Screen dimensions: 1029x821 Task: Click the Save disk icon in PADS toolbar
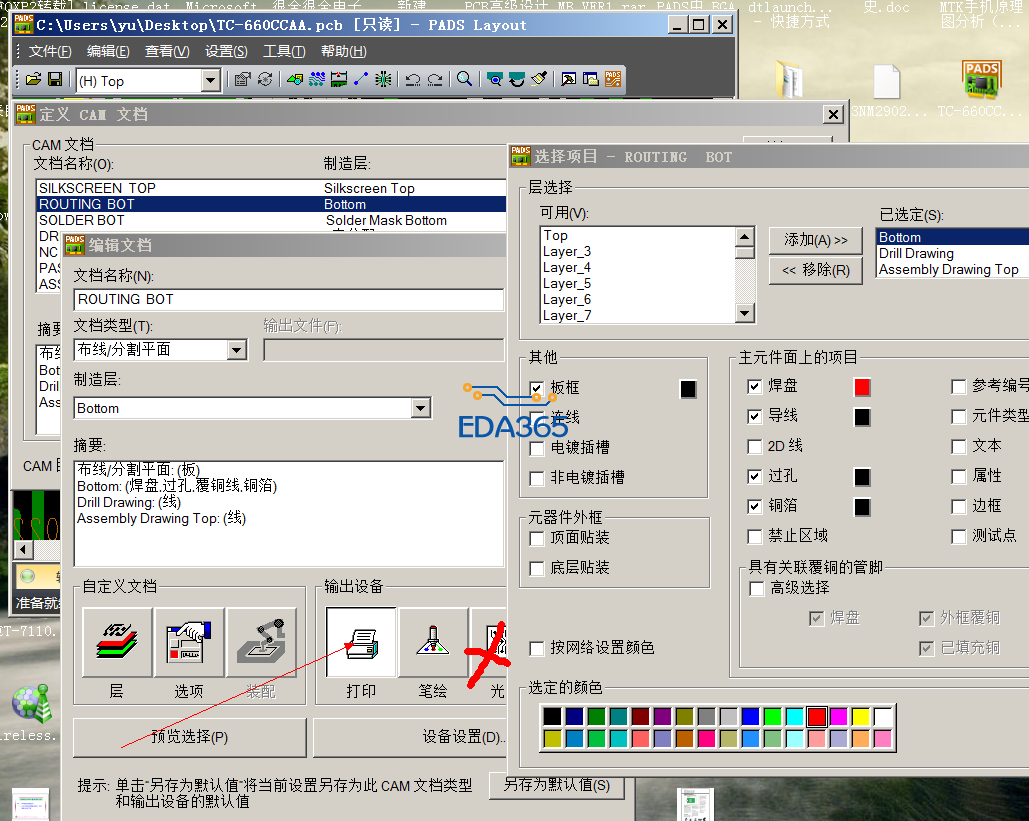pos(55,80)
